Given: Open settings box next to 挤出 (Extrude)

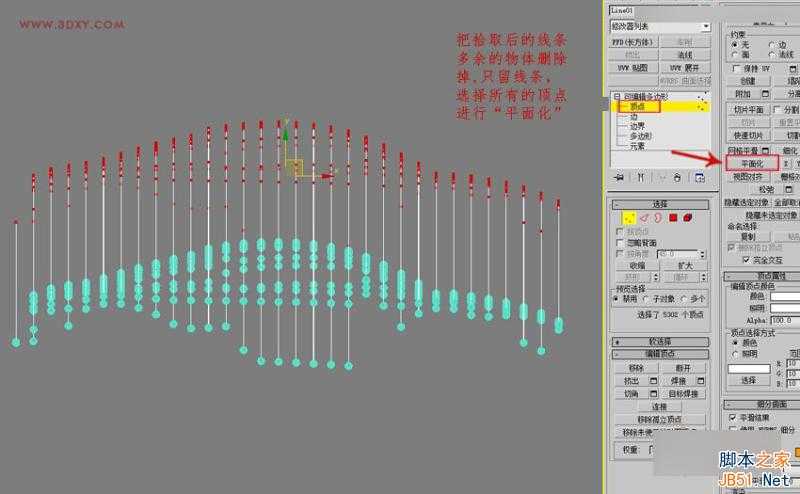Looking at the screenshot, I should pos(653,381).
